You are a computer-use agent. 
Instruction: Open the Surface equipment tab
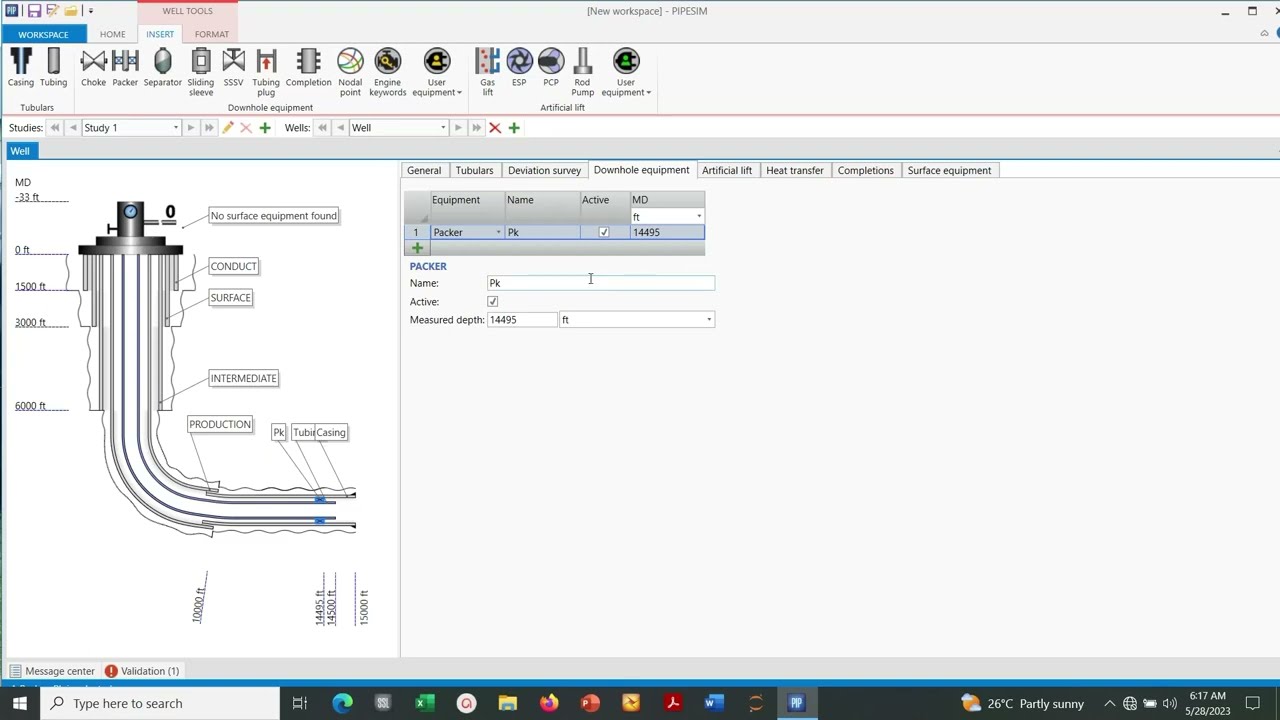(x=949, y=170)
